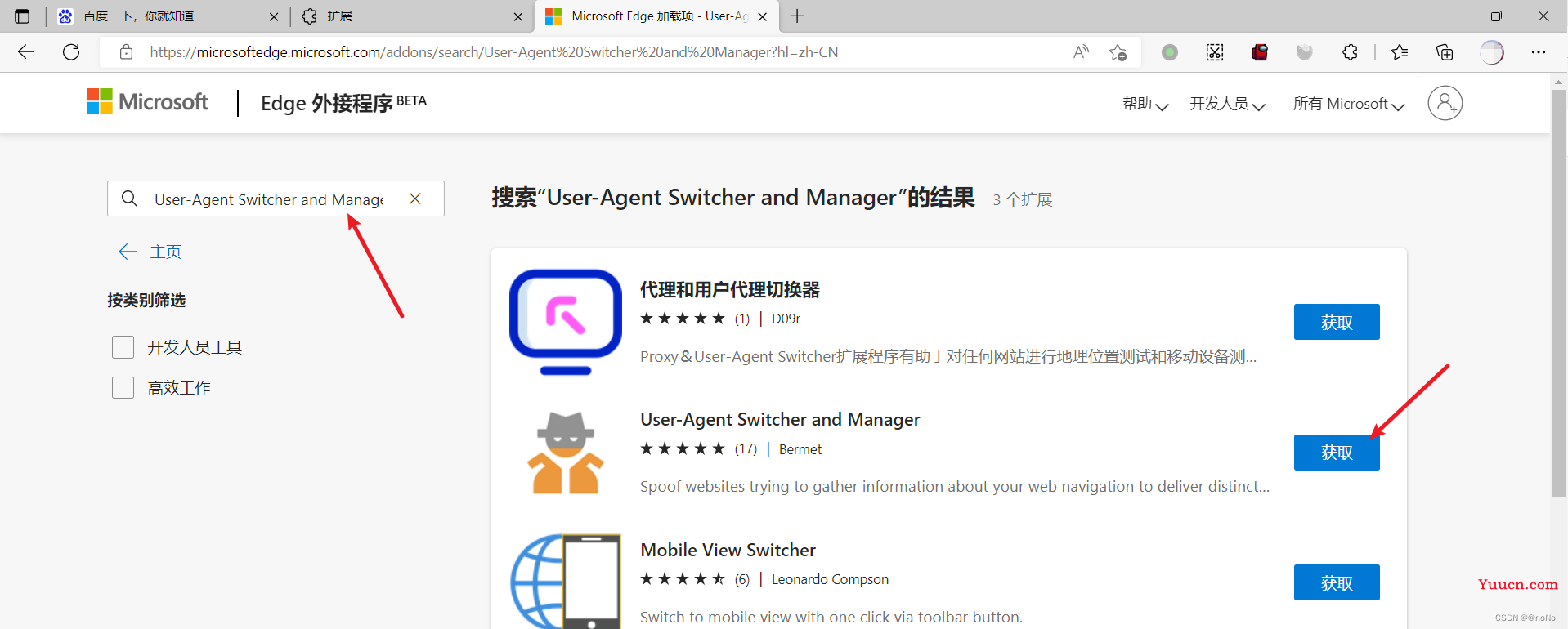
Task: Open the Collections icon
Action: (1445, 52)
